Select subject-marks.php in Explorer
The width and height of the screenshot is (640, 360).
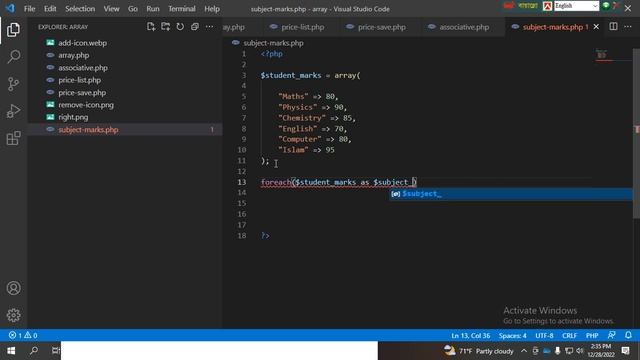click(x=125, y=129)
